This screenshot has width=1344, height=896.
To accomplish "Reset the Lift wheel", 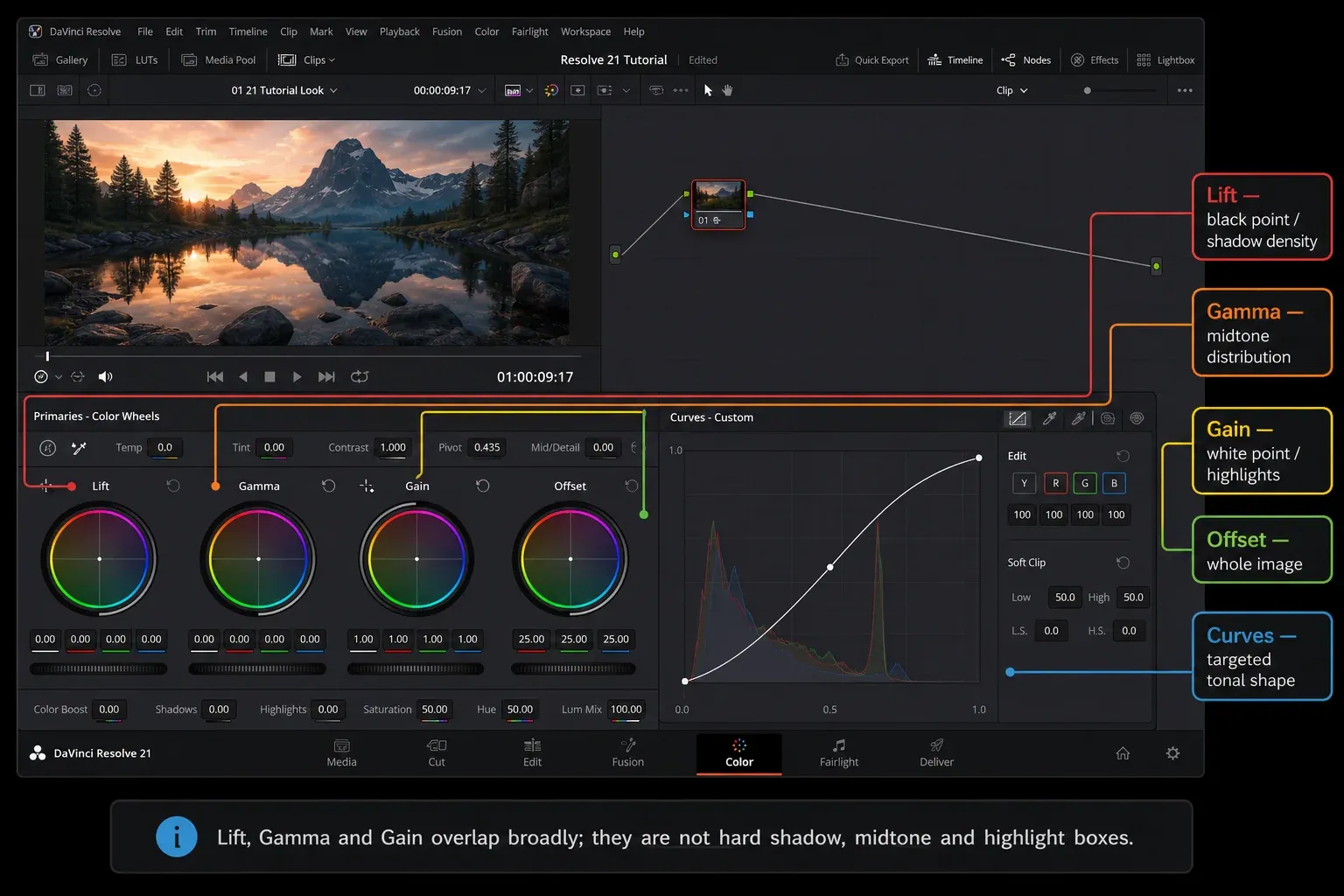I will (173, 486).
